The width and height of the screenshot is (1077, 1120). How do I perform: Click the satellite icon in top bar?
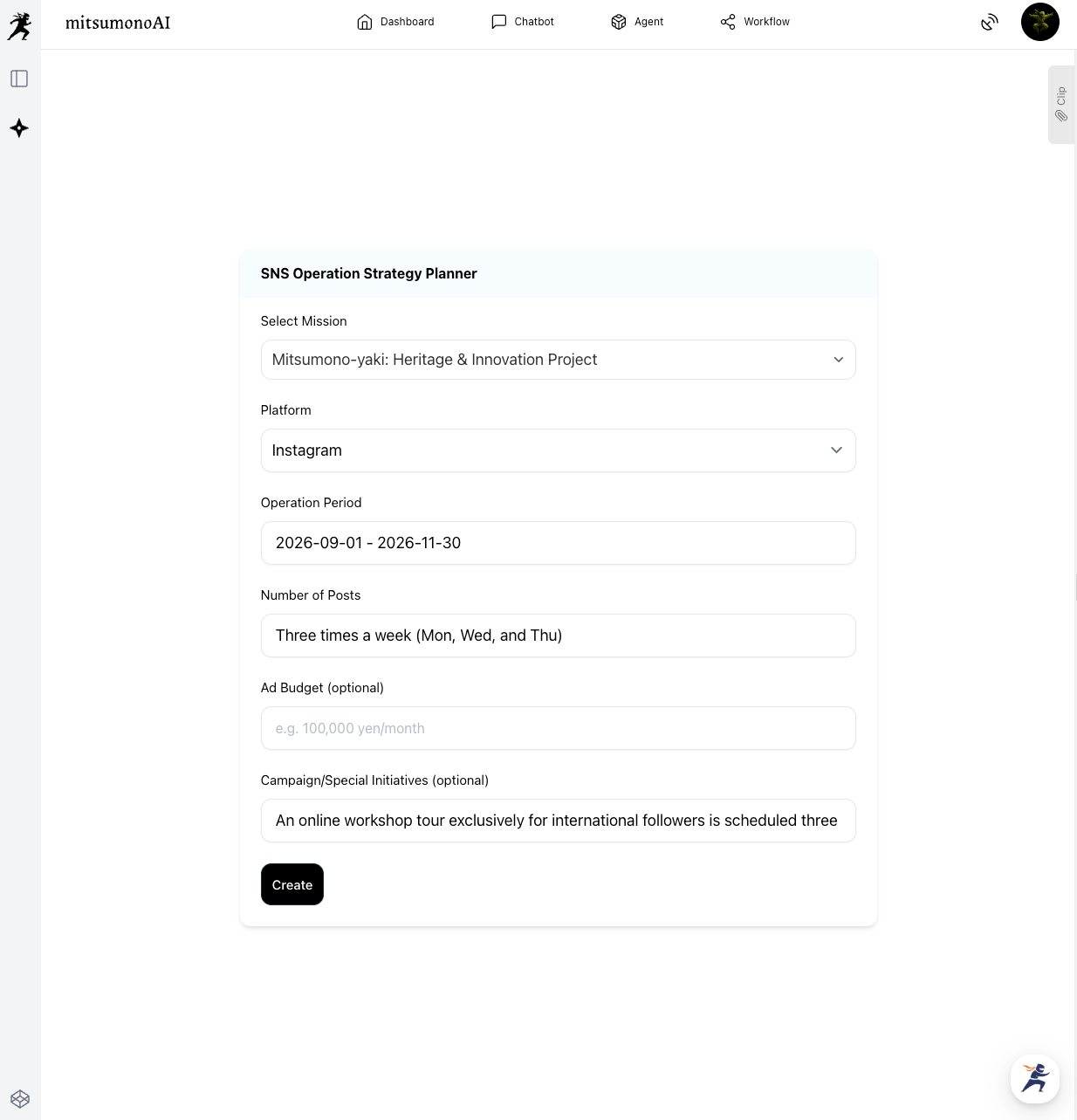989,23
